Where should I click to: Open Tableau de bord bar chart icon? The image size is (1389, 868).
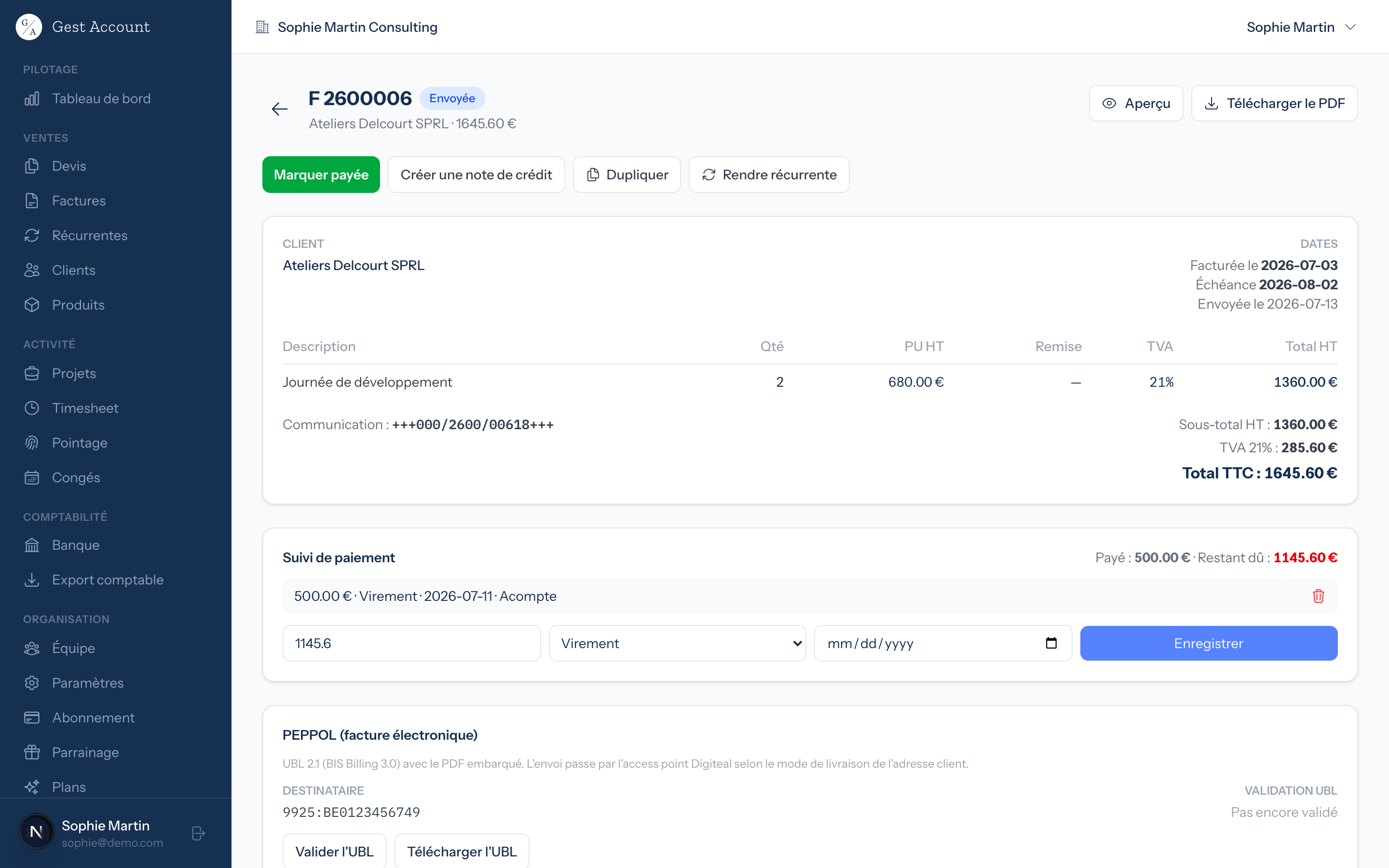point(32,99)
